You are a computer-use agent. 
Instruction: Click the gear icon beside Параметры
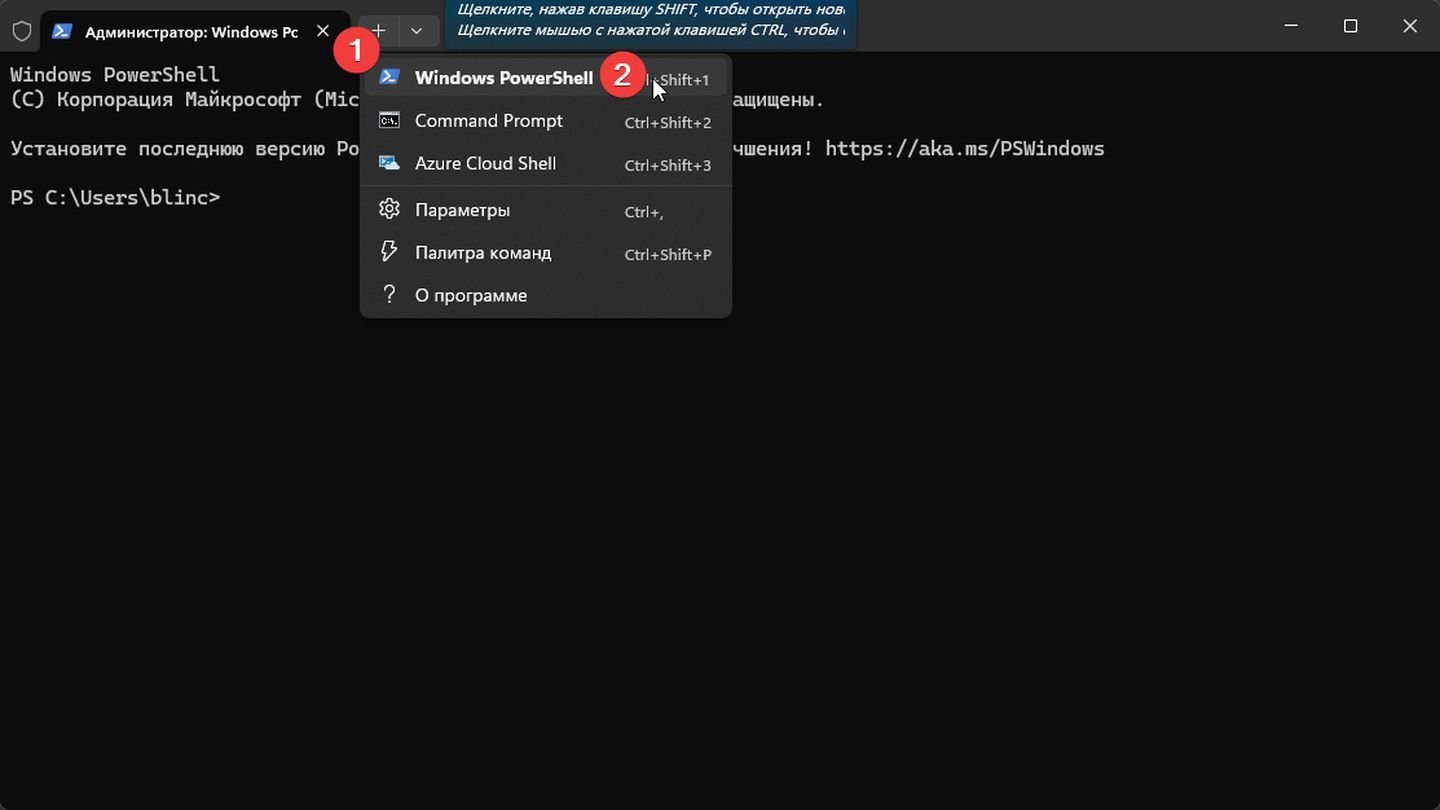389,209
